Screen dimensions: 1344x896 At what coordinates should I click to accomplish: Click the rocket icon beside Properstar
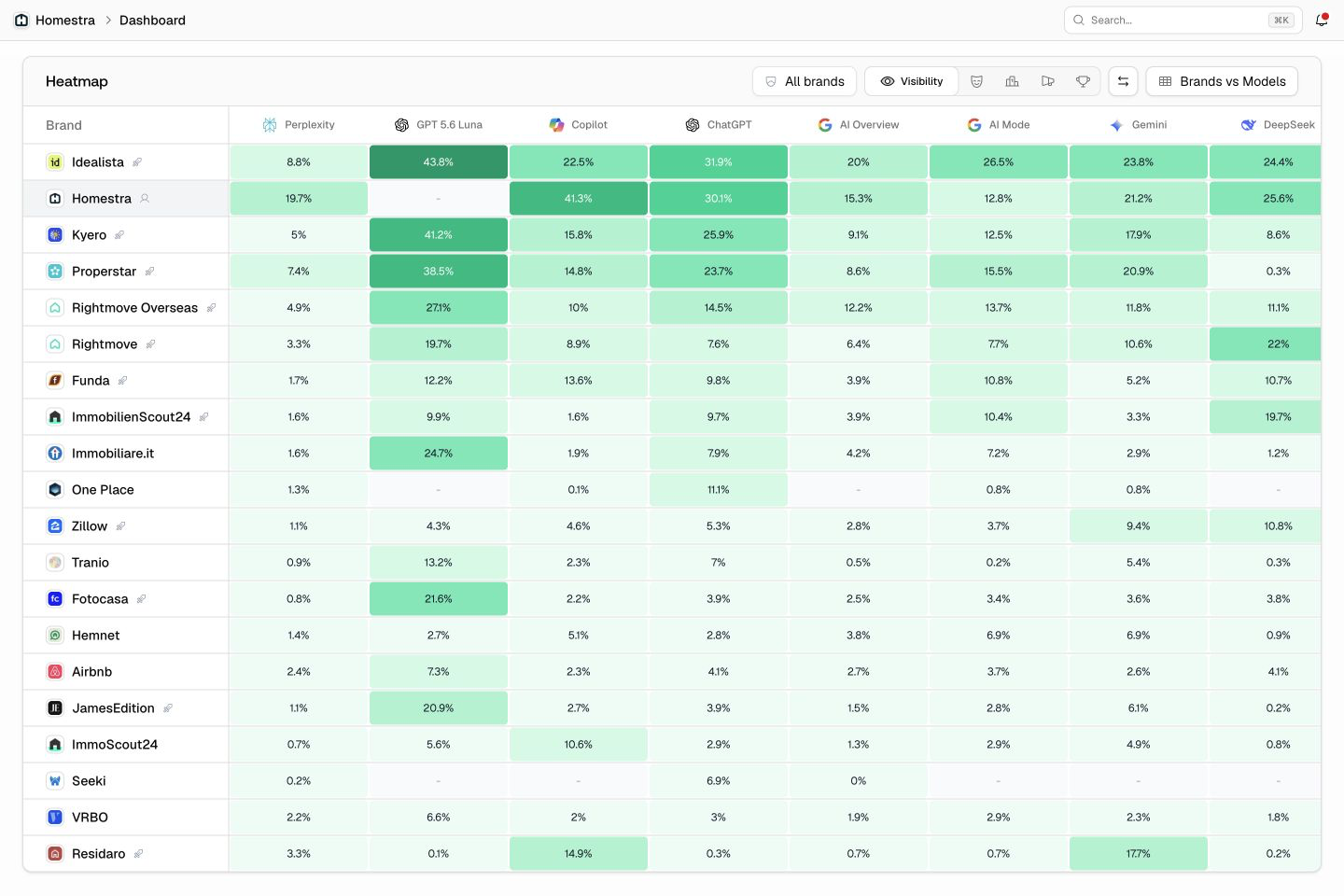pos(149,272)
